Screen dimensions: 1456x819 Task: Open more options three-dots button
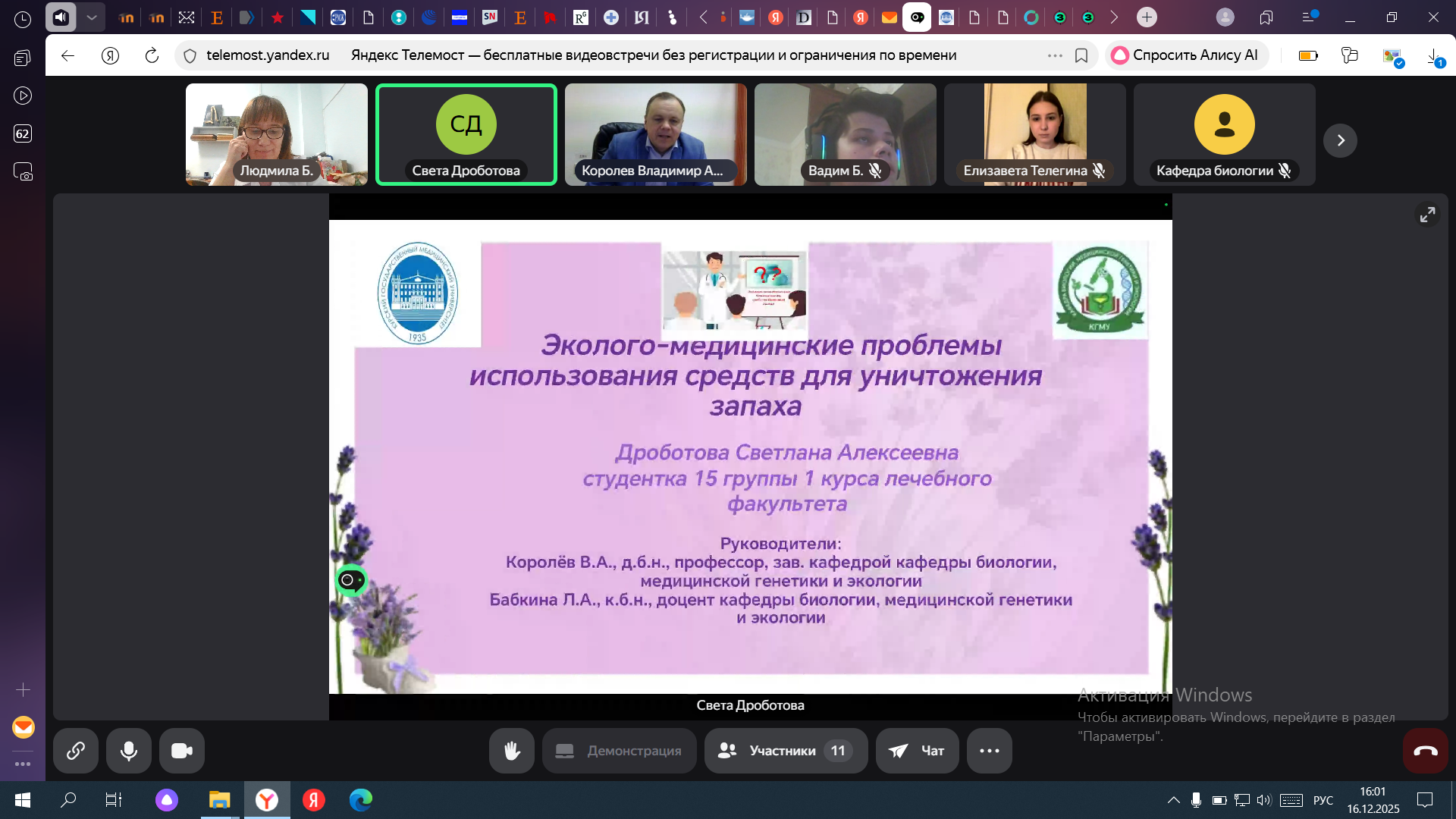(x=989, y=751)
